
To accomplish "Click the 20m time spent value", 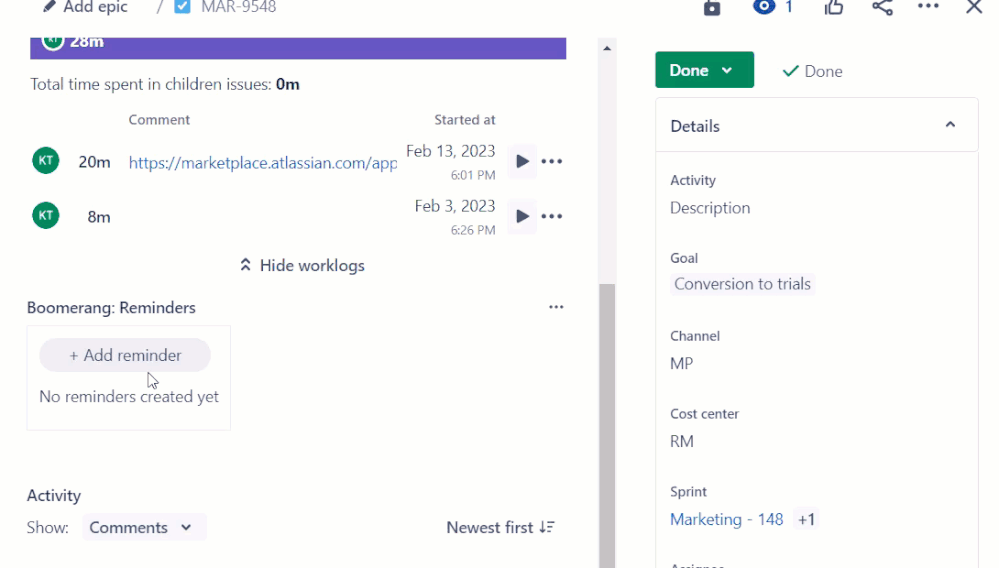I will (94, 162).
